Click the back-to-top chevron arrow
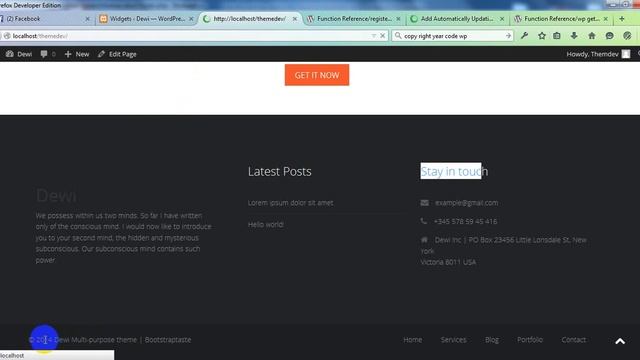 pos(620,341)
